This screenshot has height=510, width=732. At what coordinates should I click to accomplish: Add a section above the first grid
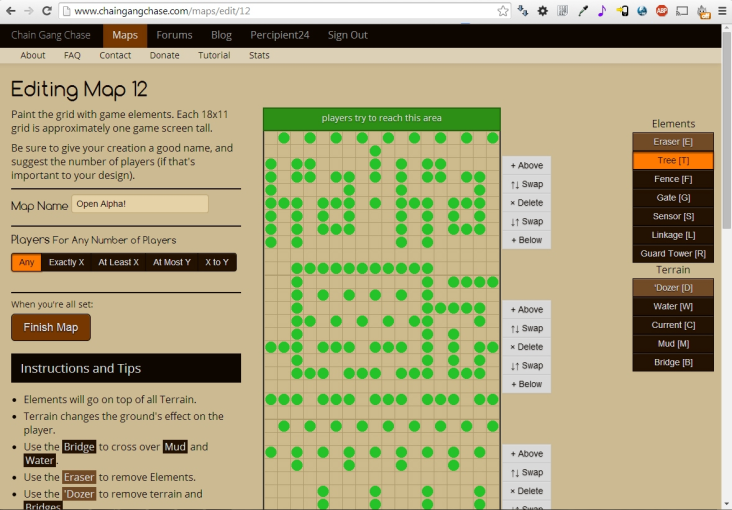click(x=527, y=165)
